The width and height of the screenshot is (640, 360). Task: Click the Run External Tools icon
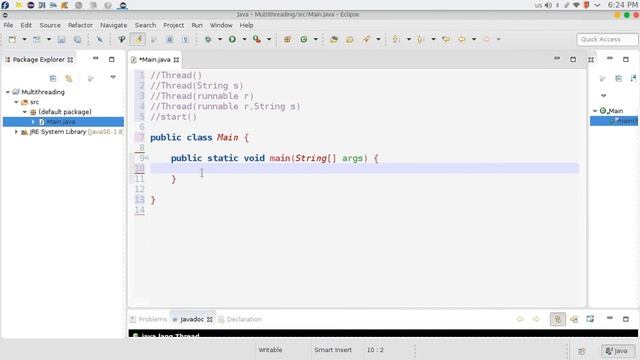point(257,39)
